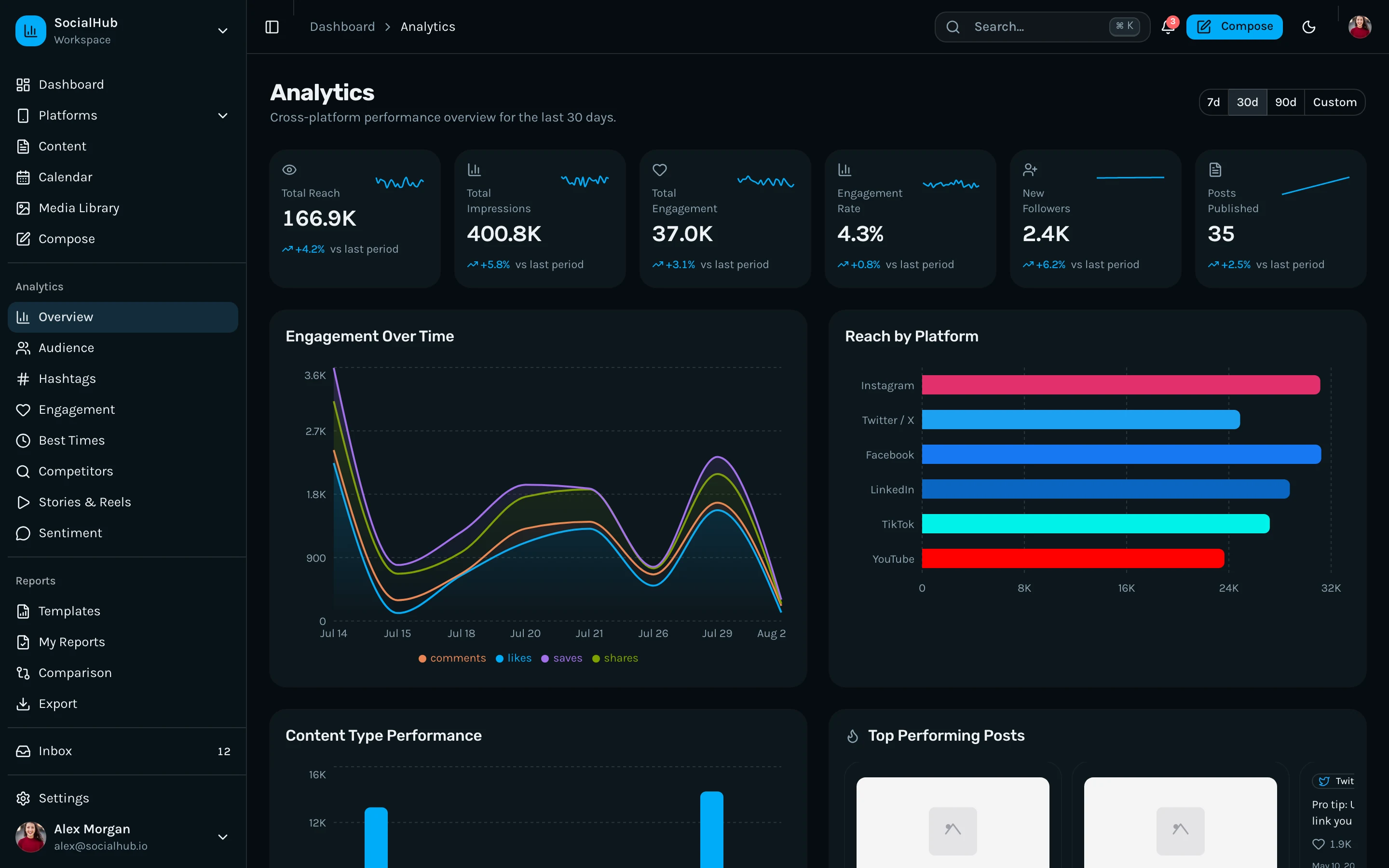The image size is (1389, 868).
Task: Click the Posts Published document icon
Action: (x=1214, y=170)
